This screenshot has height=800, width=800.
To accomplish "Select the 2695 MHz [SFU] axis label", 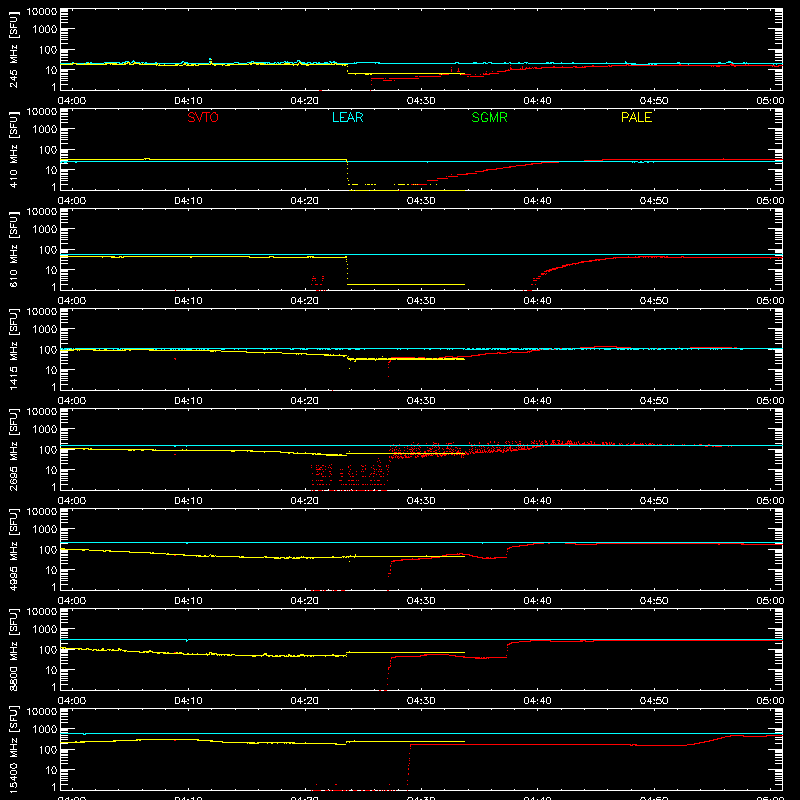I will (x=13, y=449).
